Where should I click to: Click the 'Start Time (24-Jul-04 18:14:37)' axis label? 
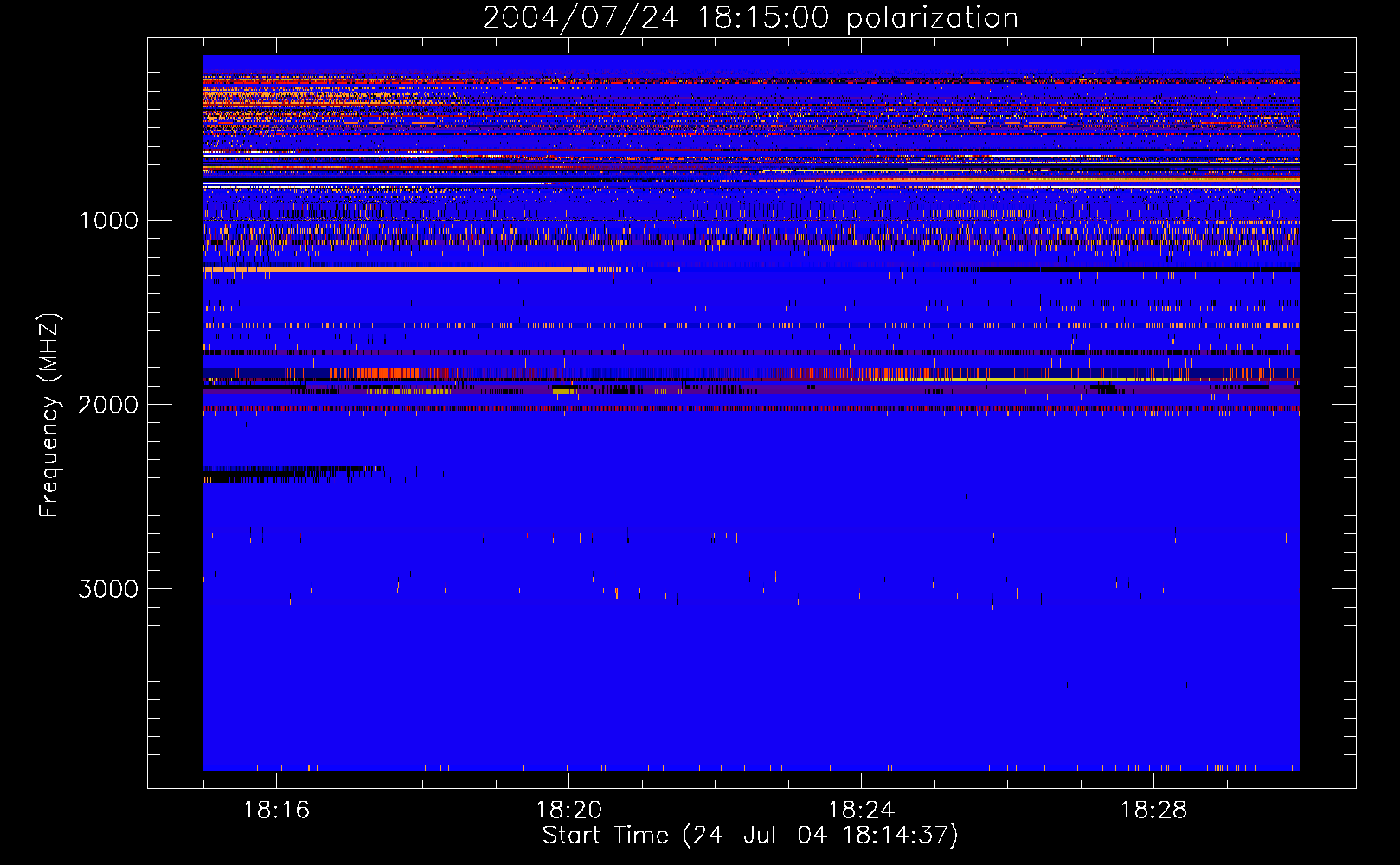coord(750,836)
